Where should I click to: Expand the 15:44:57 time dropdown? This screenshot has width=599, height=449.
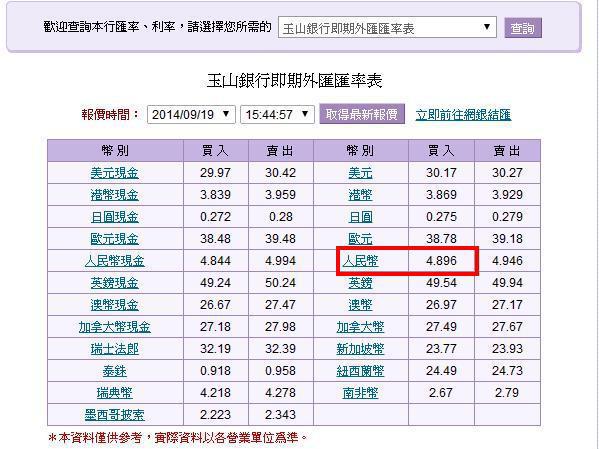(277, 114)
